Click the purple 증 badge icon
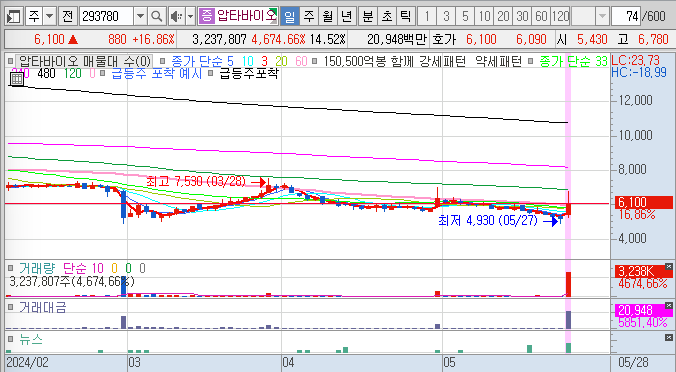The height and width of the screenshot is (372, 676). coord(207,16)
